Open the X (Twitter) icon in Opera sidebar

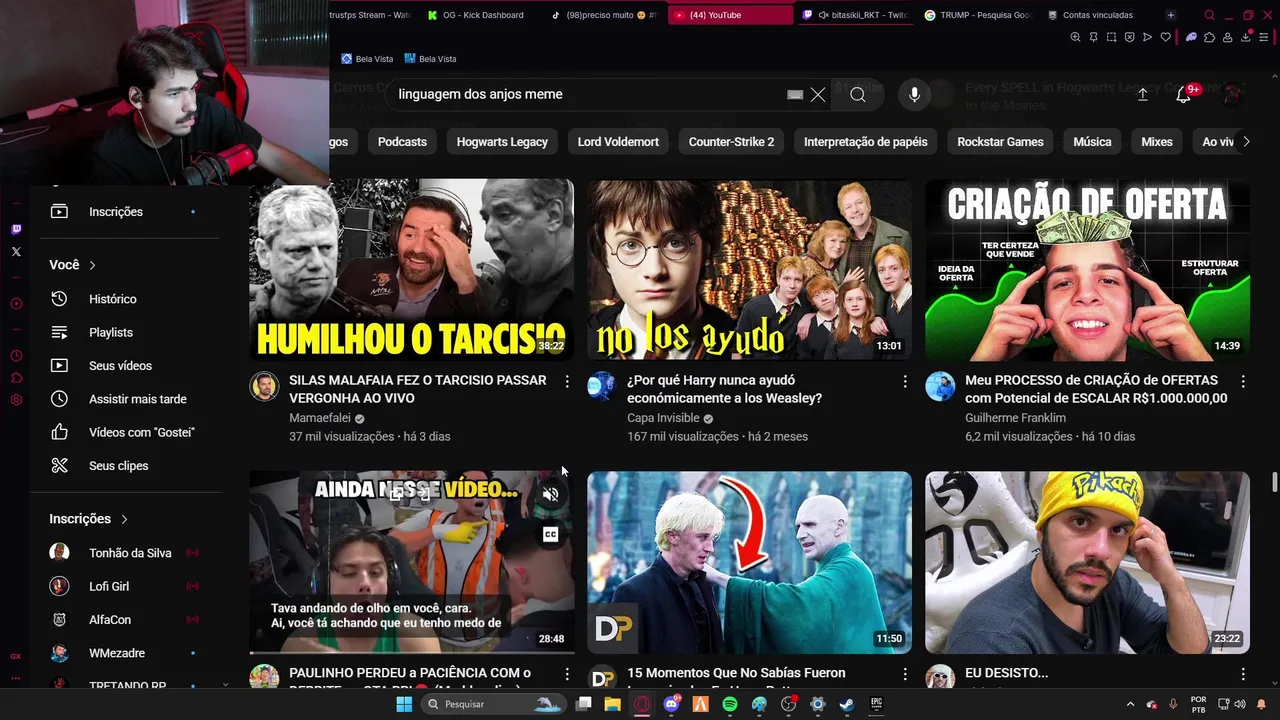pyautogui.click(x=16, y=252)
